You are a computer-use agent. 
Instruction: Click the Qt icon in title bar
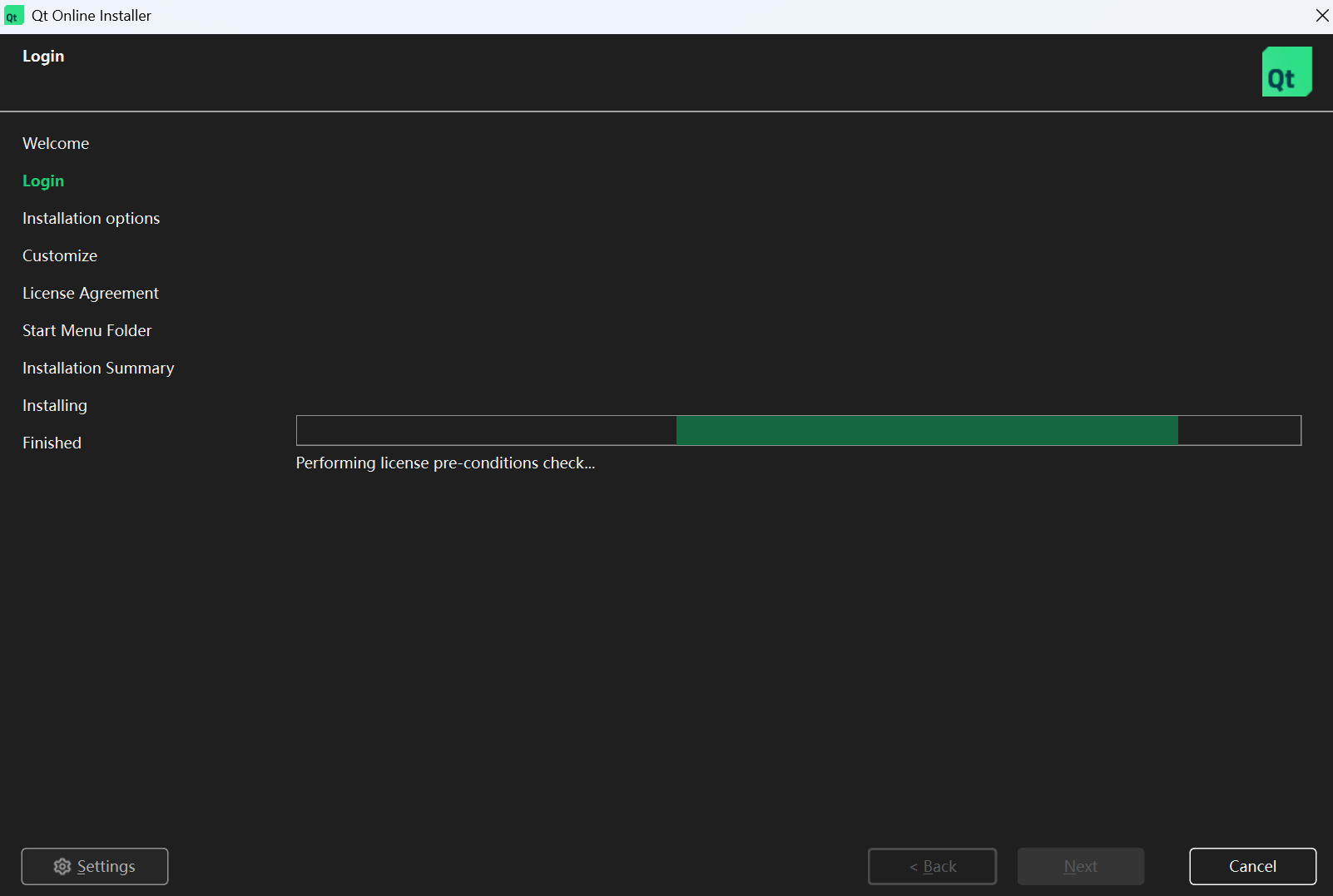13,15
